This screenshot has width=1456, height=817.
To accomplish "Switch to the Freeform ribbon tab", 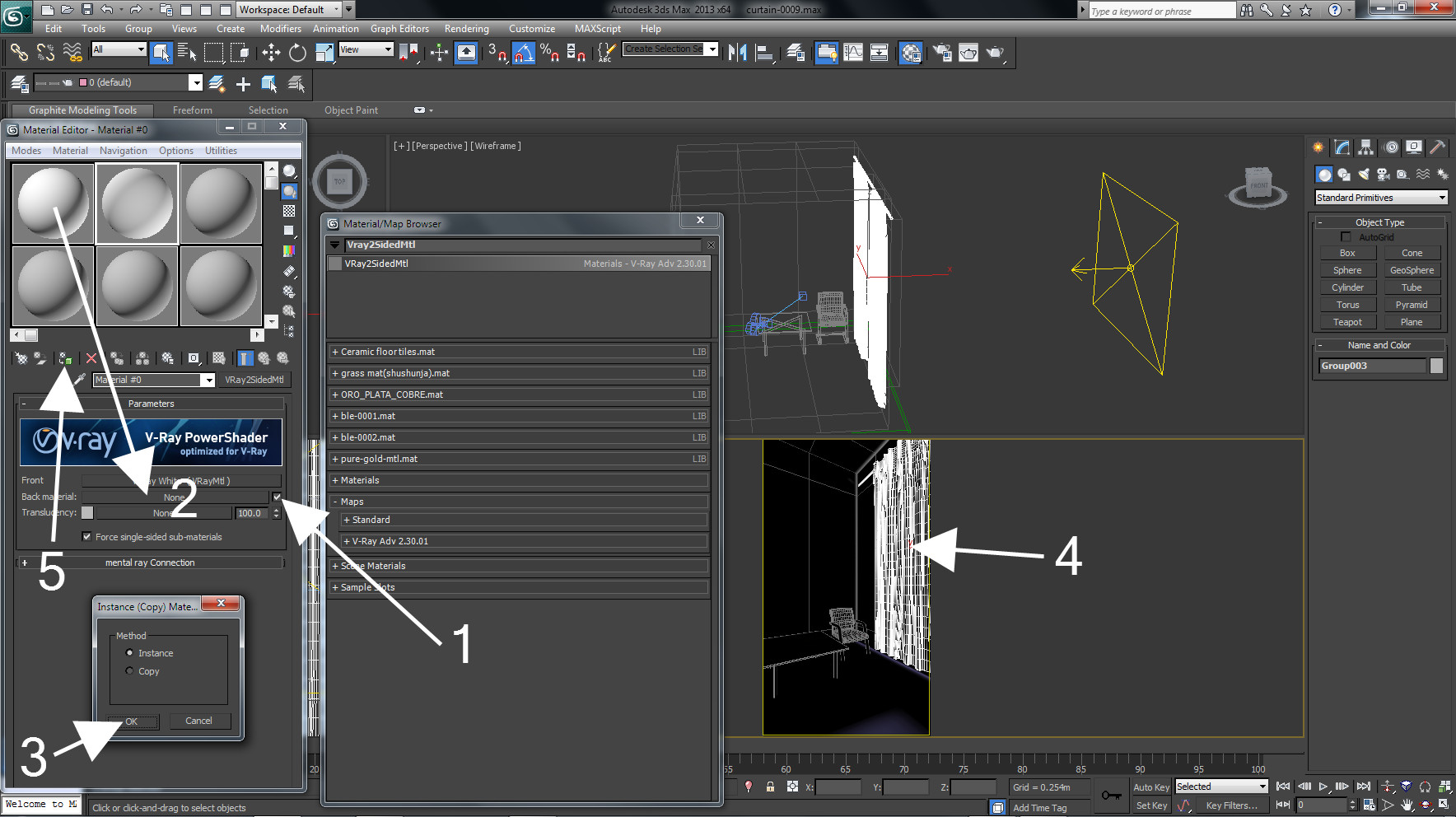I will point(193,110).
